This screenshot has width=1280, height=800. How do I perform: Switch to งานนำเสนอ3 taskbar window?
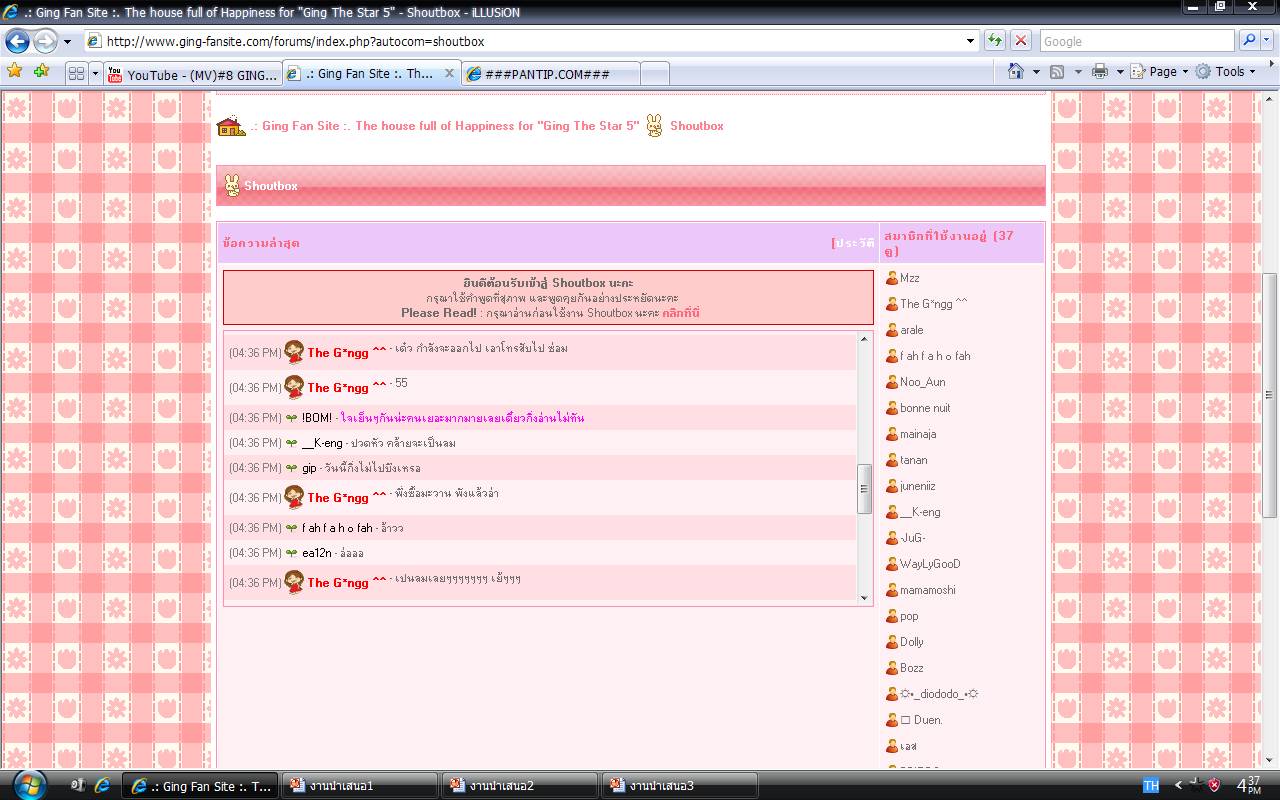(x=679, y=786)
